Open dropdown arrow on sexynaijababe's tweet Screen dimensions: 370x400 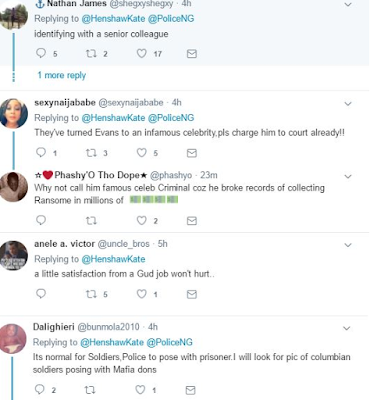tap(348, 104)
